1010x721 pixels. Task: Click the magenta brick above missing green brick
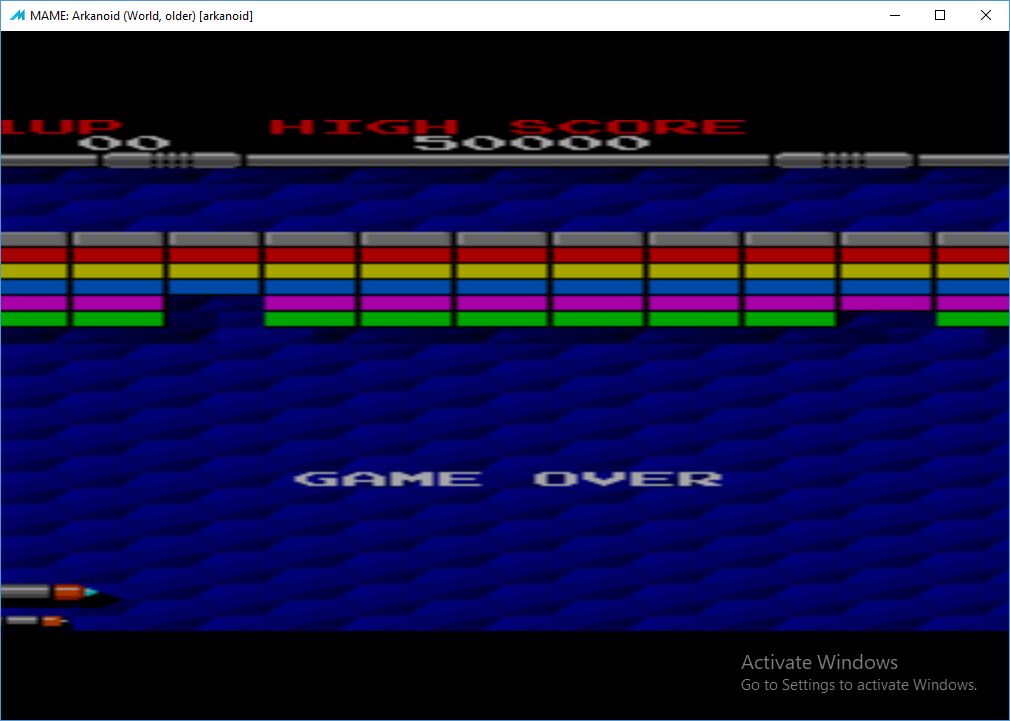(x=886, y=303)
